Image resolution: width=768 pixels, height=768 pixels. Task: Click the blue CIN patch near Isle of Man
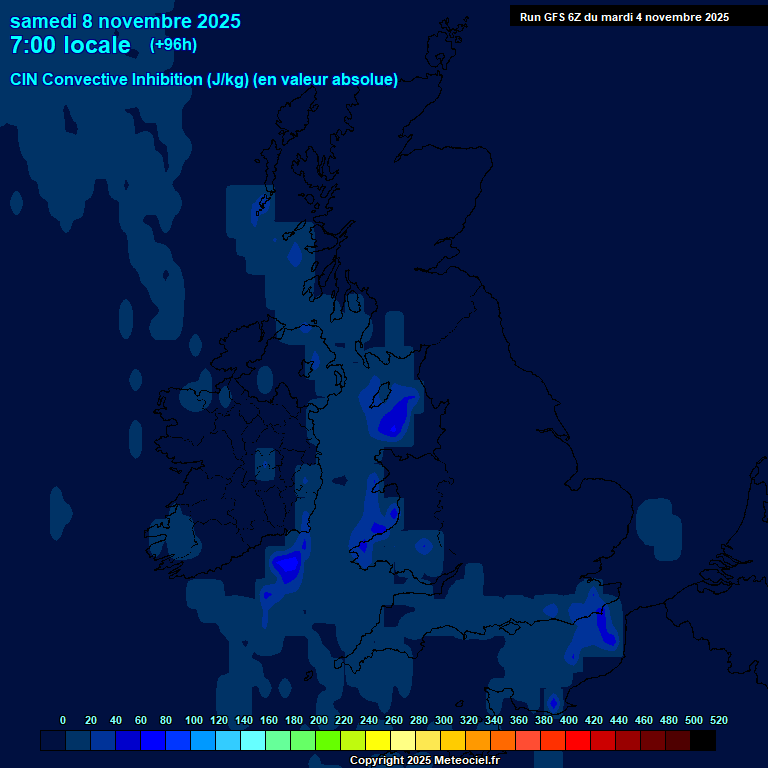click(395, 417)
